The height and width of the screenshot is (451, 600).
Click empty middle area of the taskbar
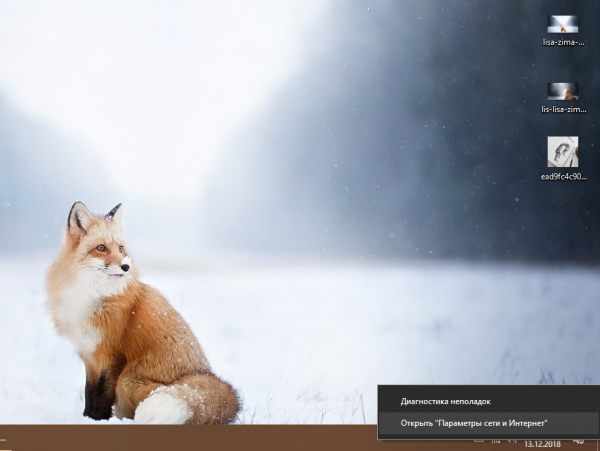200,438
